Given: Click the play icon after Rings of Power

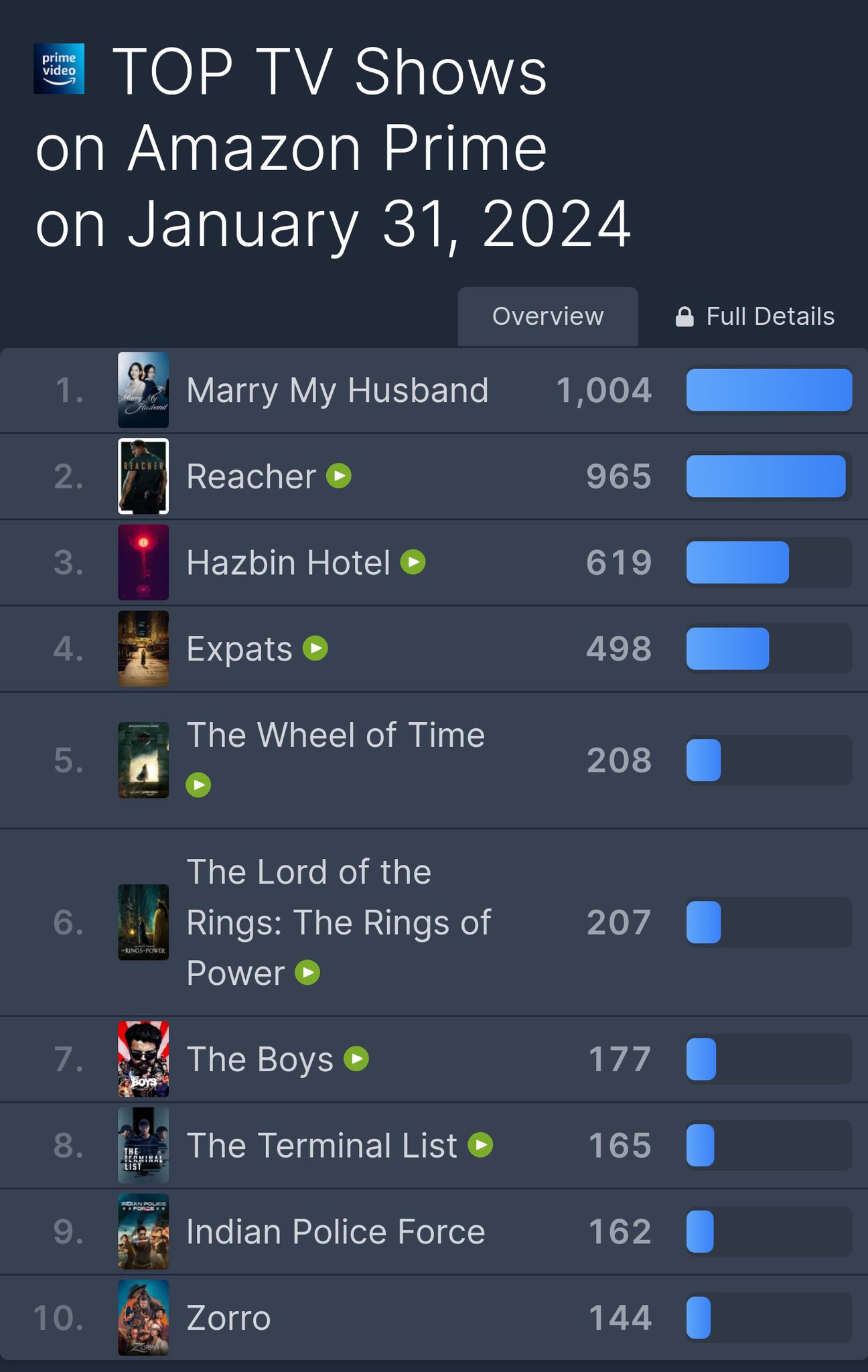Looking at the screenshot, I should point(307,973).
